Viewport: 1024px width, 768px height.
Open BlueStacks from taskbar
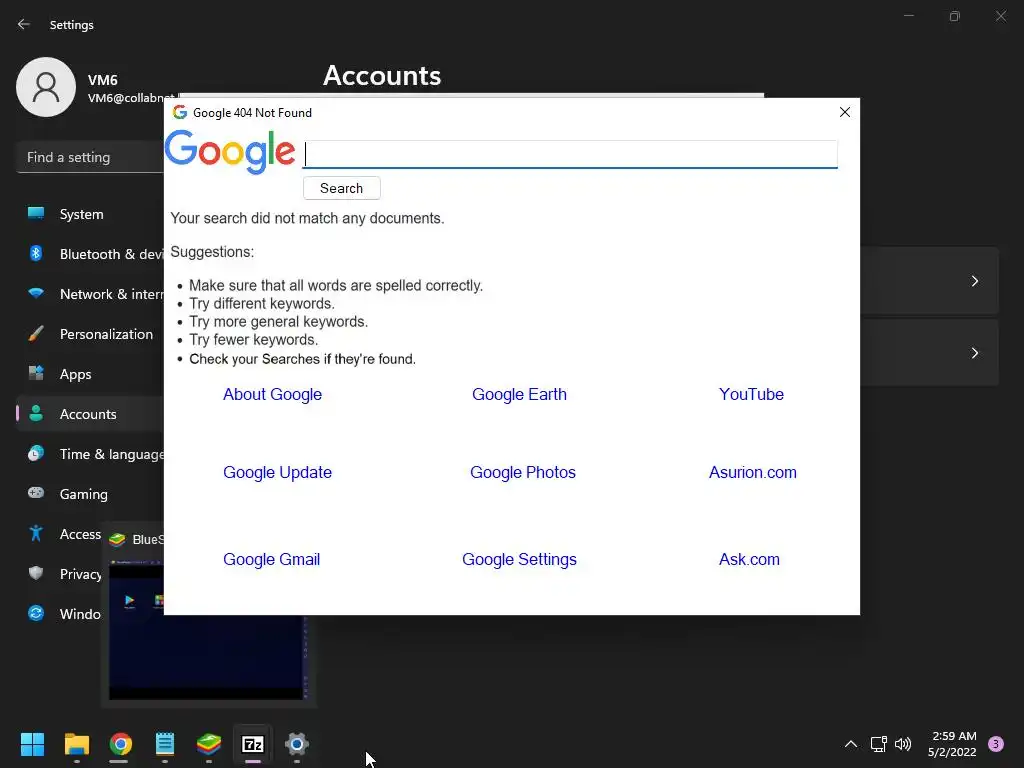(209, 744)
